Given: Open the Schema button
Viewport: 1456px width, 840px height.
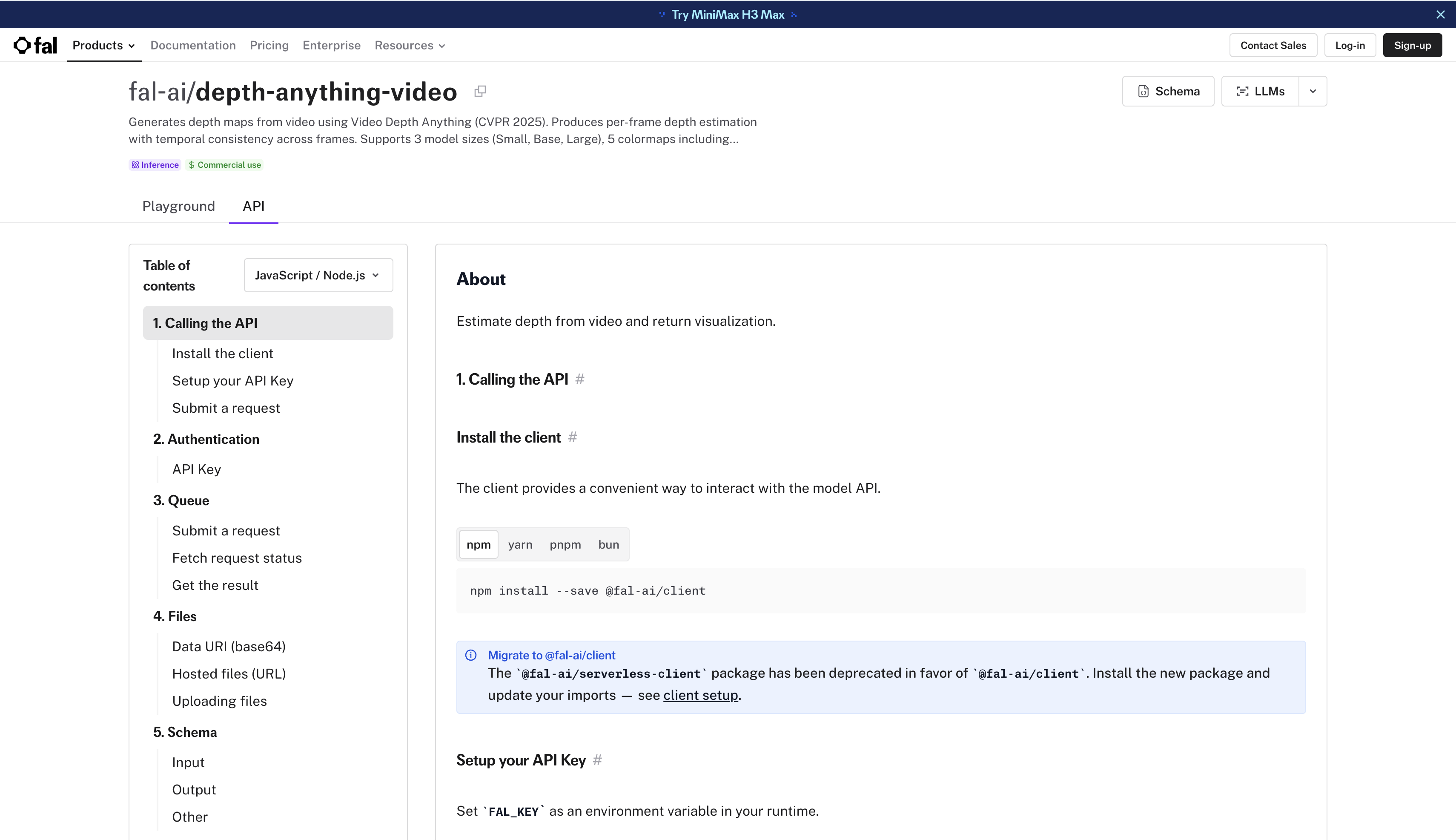Looking at the screenshot, I should [x=1168, y=91].
